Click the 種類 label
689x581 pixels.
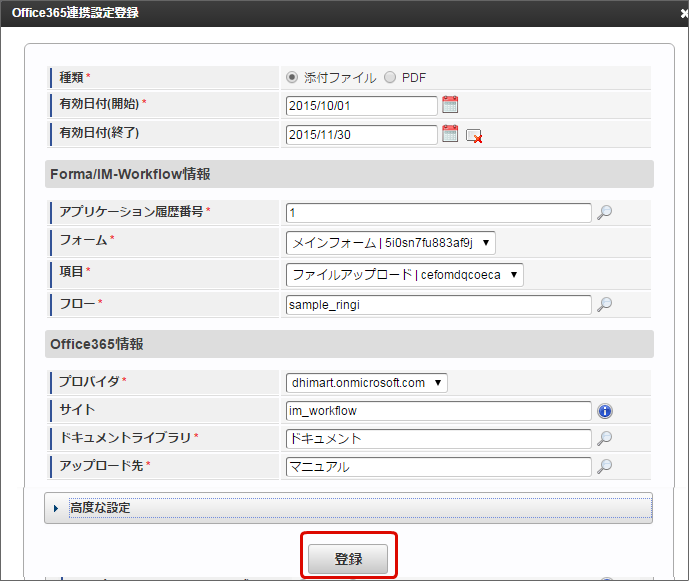[x=71, y=77]
